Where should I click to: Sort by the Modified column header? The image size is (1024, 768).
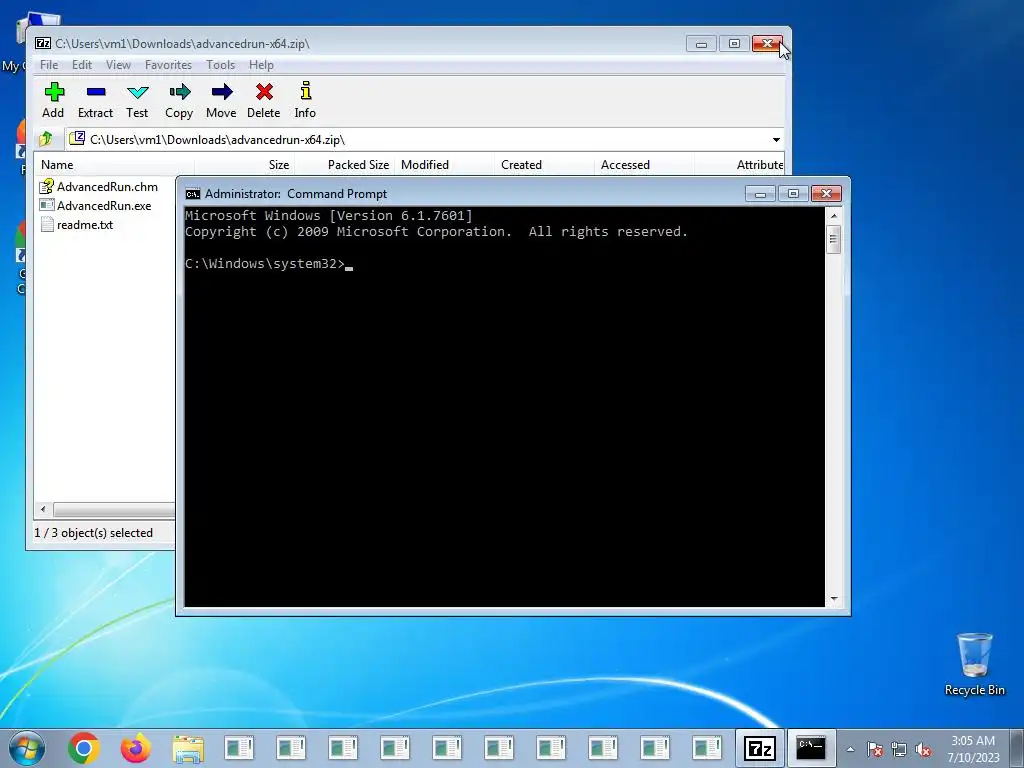pyautogui.click(x=444, y=165)
